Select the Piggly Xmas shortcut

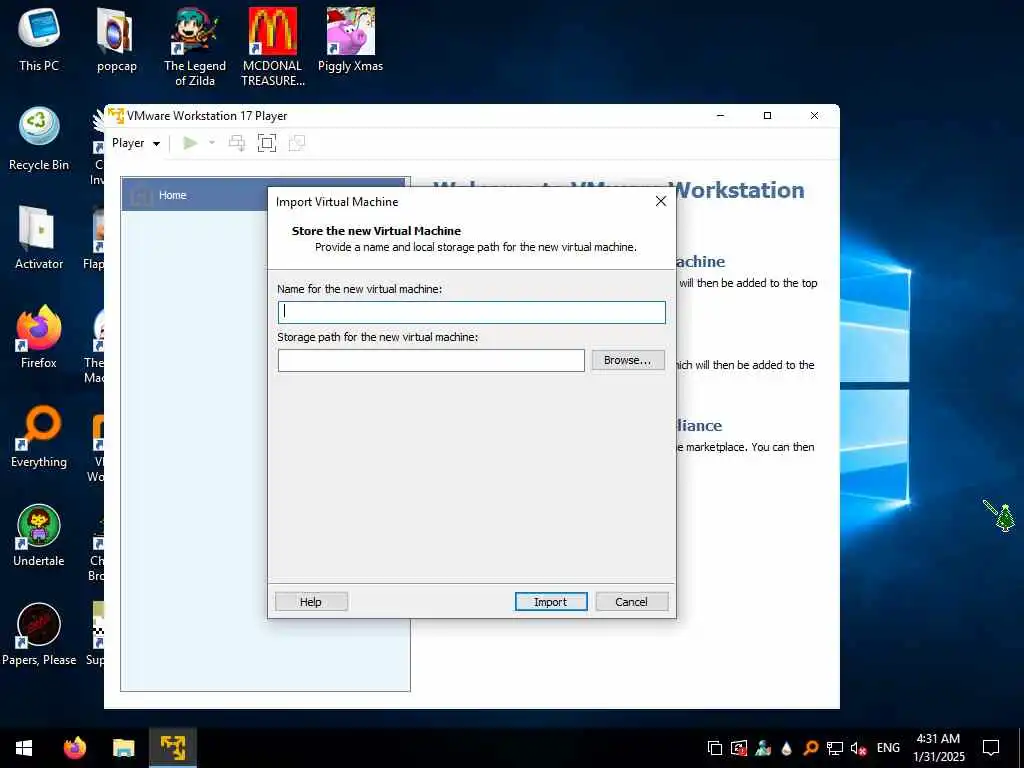click(x=350, y=39)
